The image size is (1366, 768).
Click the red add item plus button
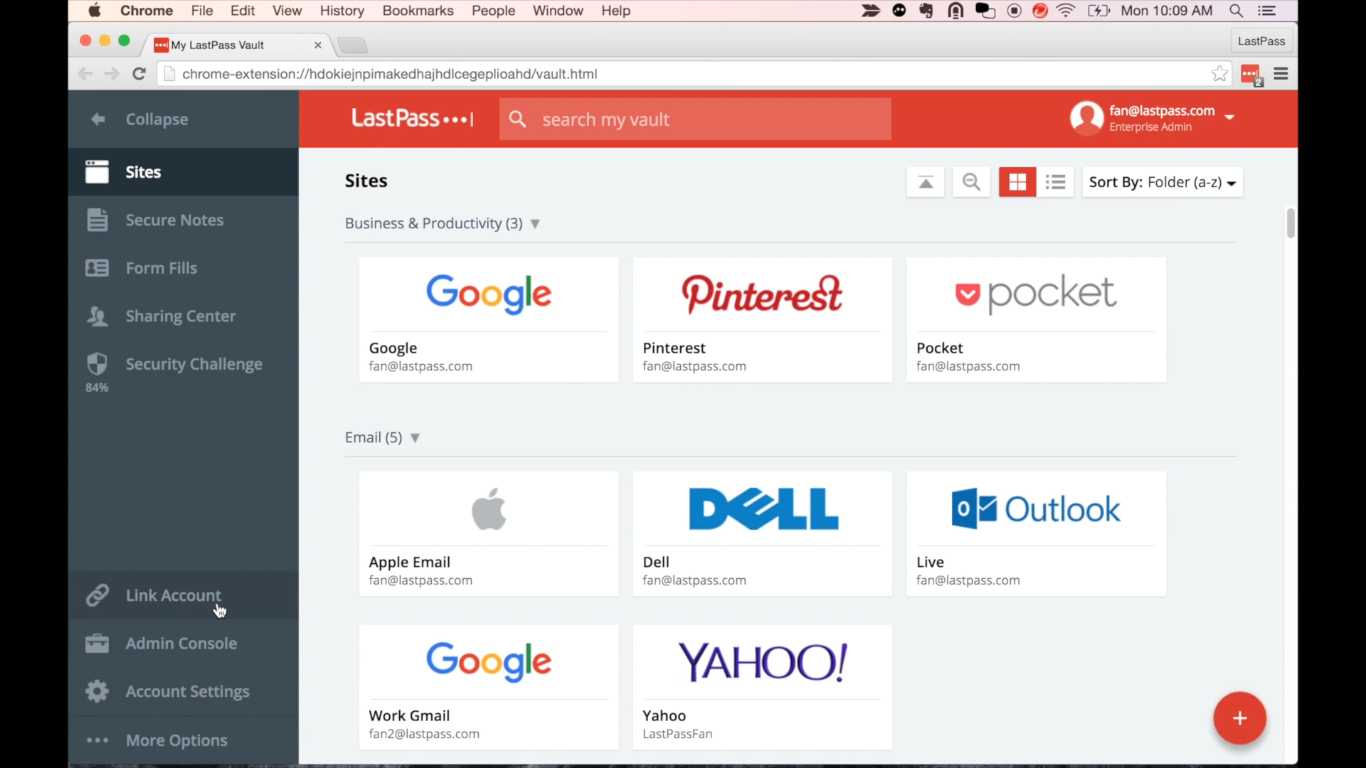click(x=1239, y=718)
